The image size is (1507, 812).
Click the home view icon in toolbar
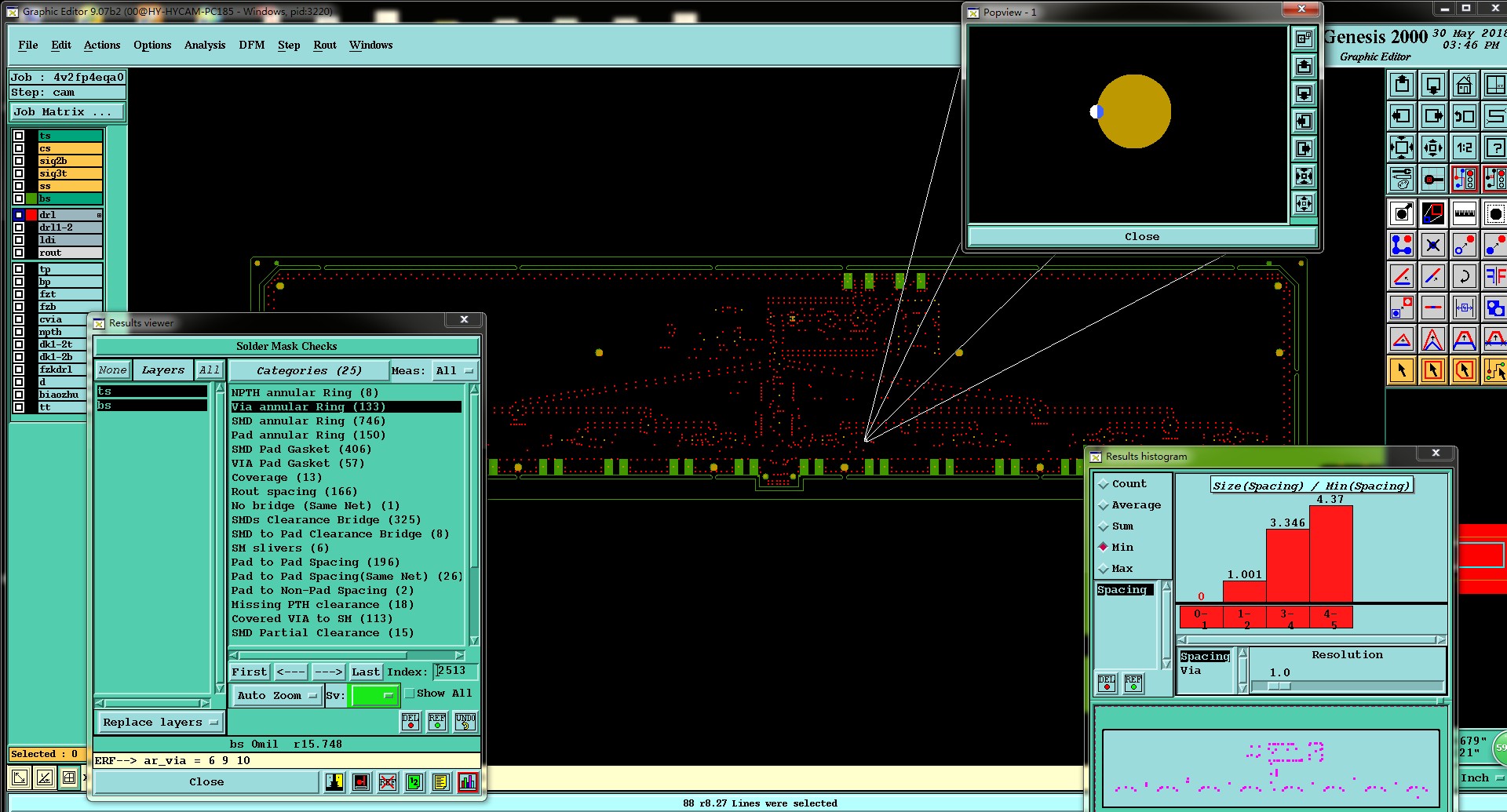point(1464,85)
